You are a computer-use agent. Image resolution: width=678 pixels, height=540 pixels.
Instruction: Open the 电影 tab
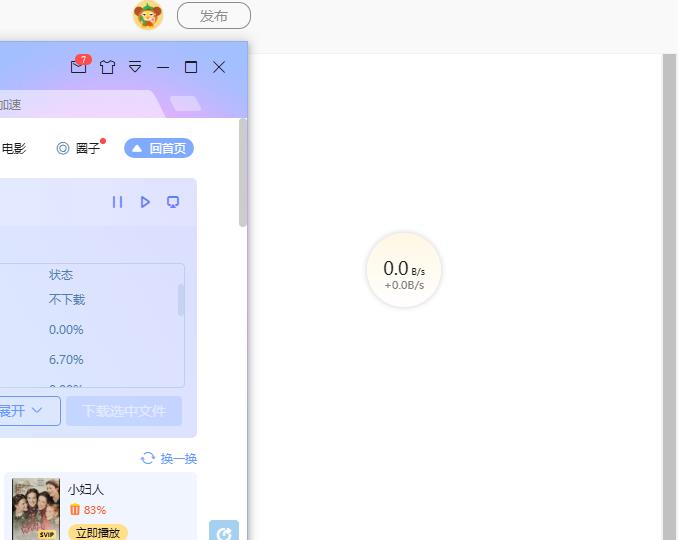pos(13,148)
